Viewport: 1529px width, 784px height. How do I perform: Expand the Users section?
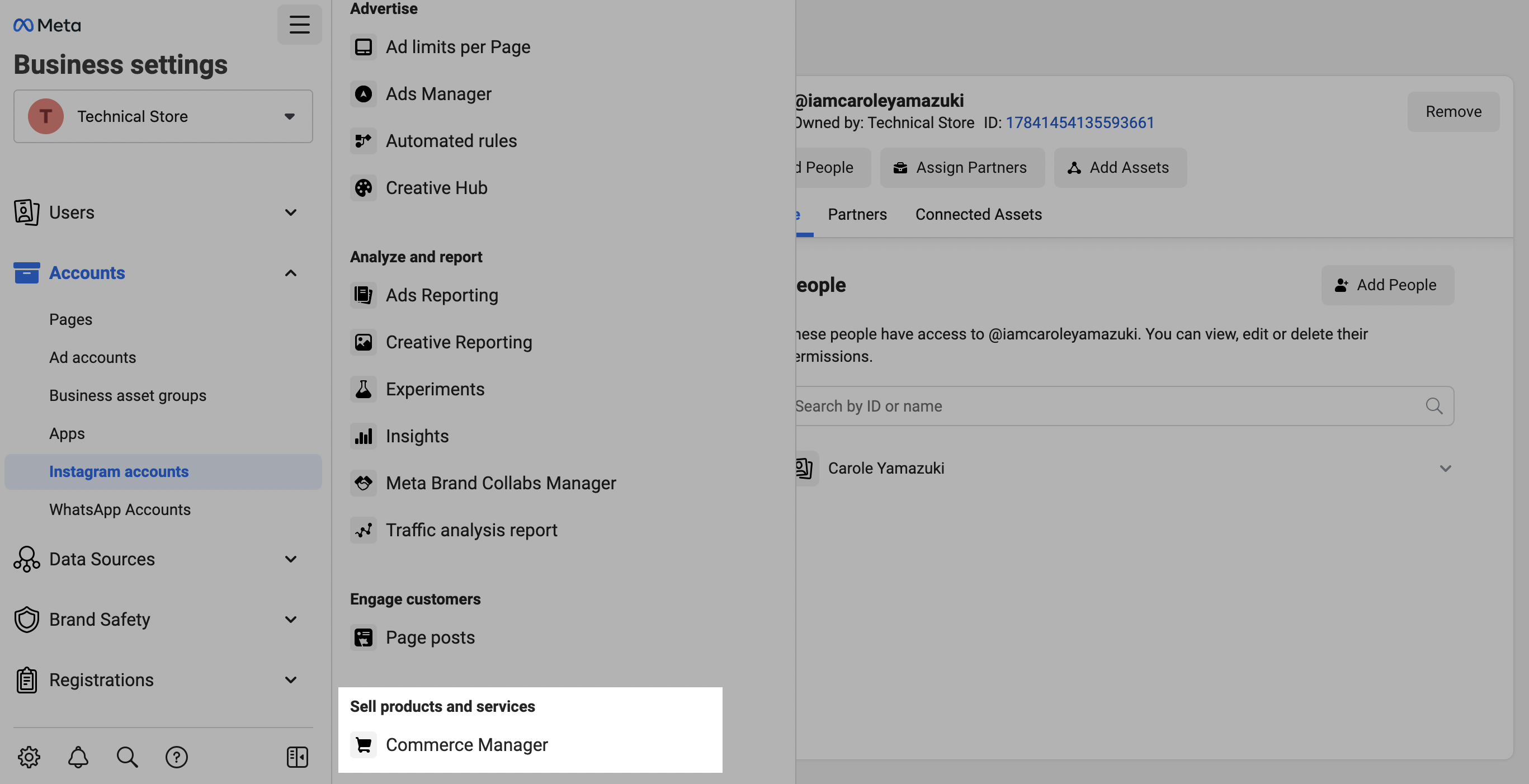coord(290,212)
